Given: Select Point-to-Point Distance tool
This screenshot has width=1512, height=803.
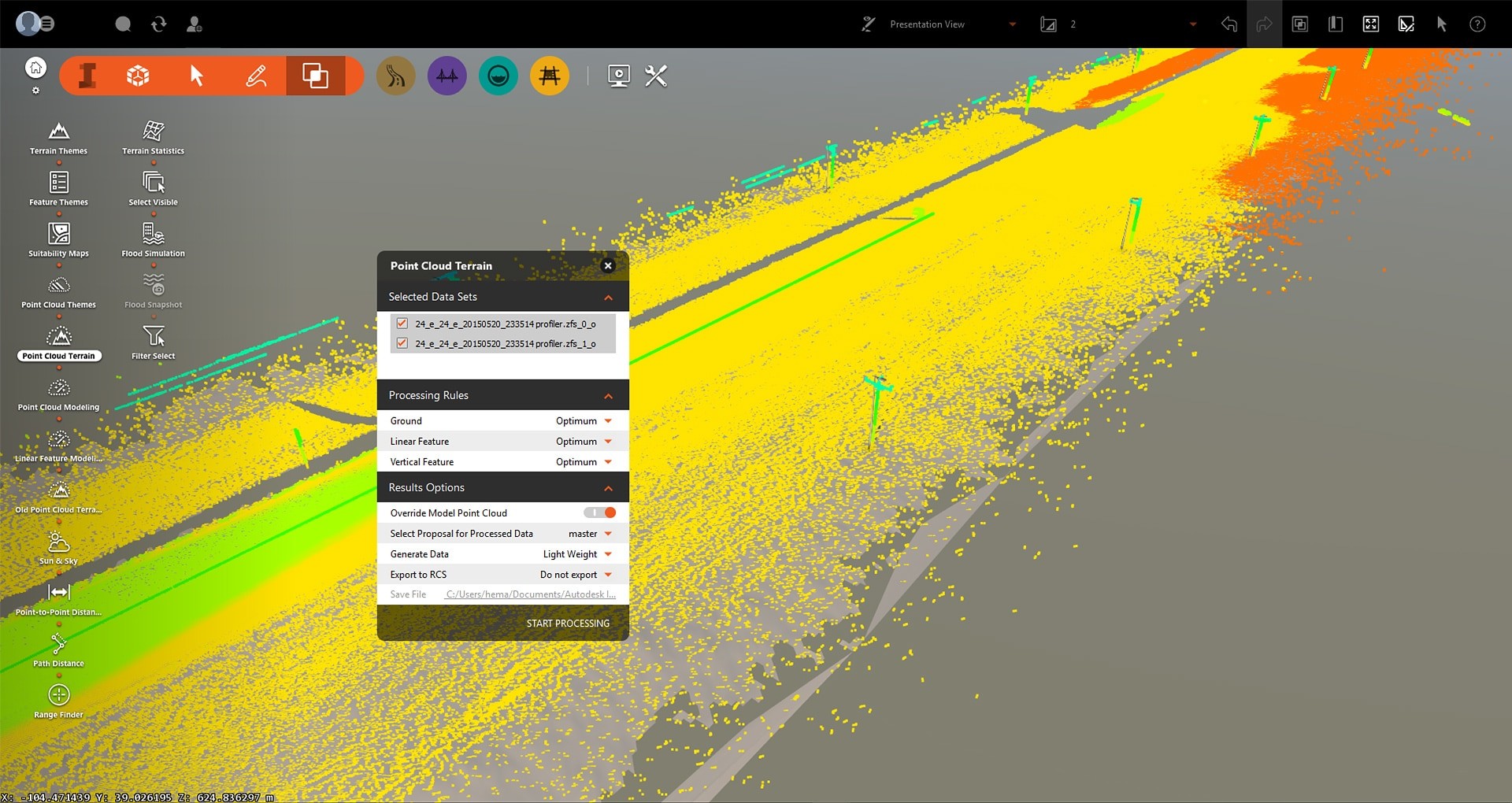Looking at the screenshot, I should [x=58, y=598].
